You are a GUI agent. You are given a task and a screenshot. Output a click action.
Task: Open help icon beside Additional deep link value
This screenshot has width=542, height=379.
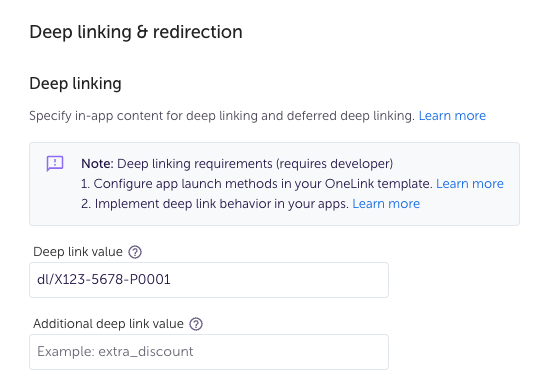coord(196,324)
